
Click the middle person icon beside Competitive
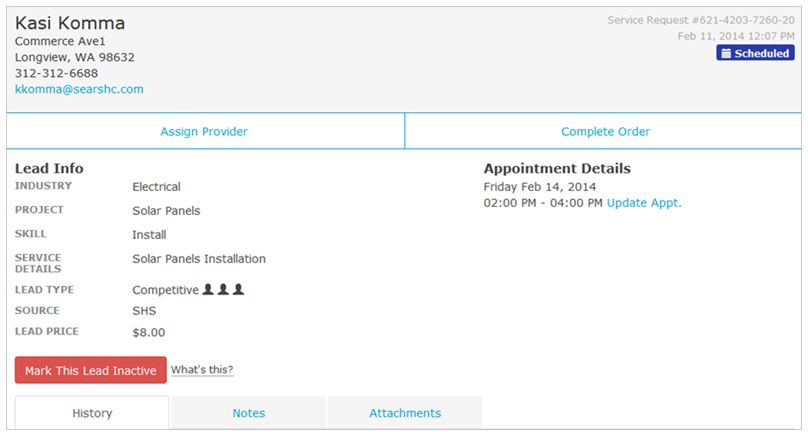(223, 290)
